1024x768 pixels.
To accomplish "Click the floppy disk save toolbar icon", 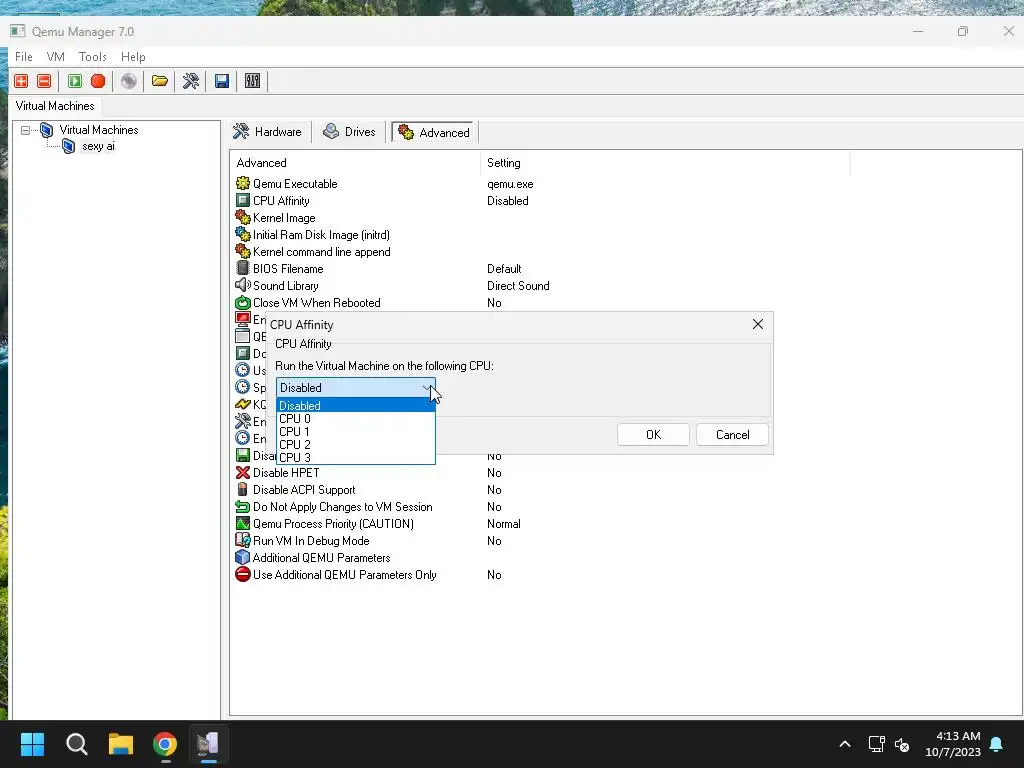I will [x=221, y=81].
